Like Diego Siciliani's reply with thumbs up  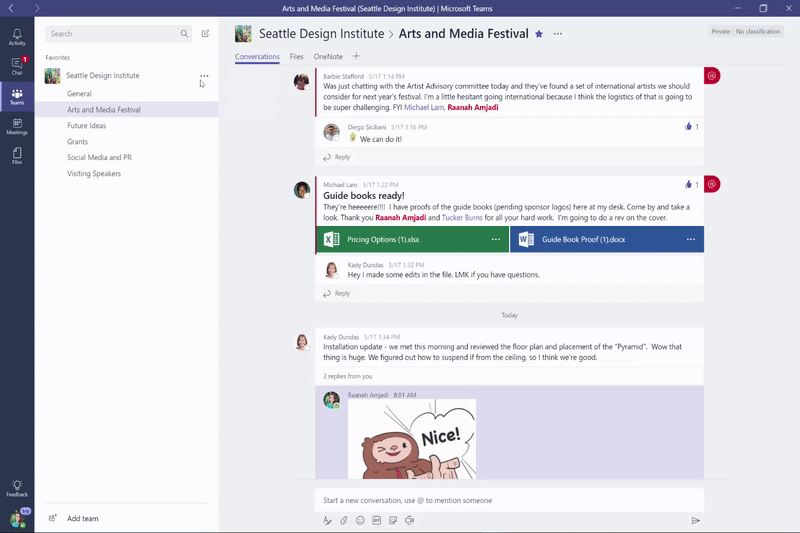688,127
